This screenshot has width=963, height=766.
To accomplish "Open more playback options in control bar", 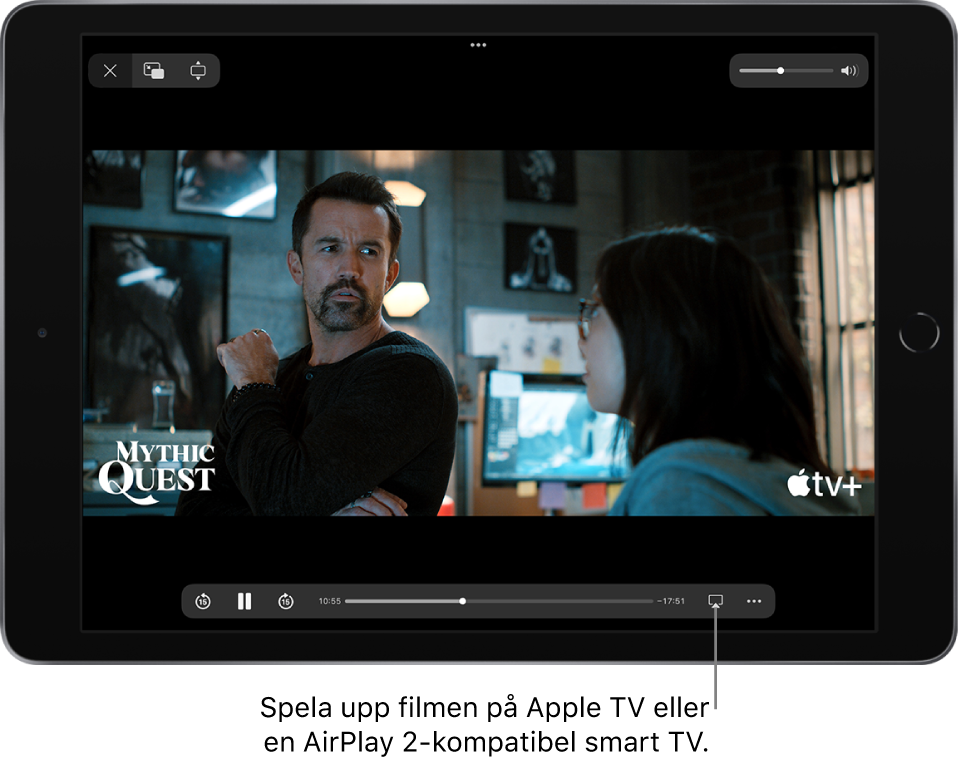I will tap(754, 601).
